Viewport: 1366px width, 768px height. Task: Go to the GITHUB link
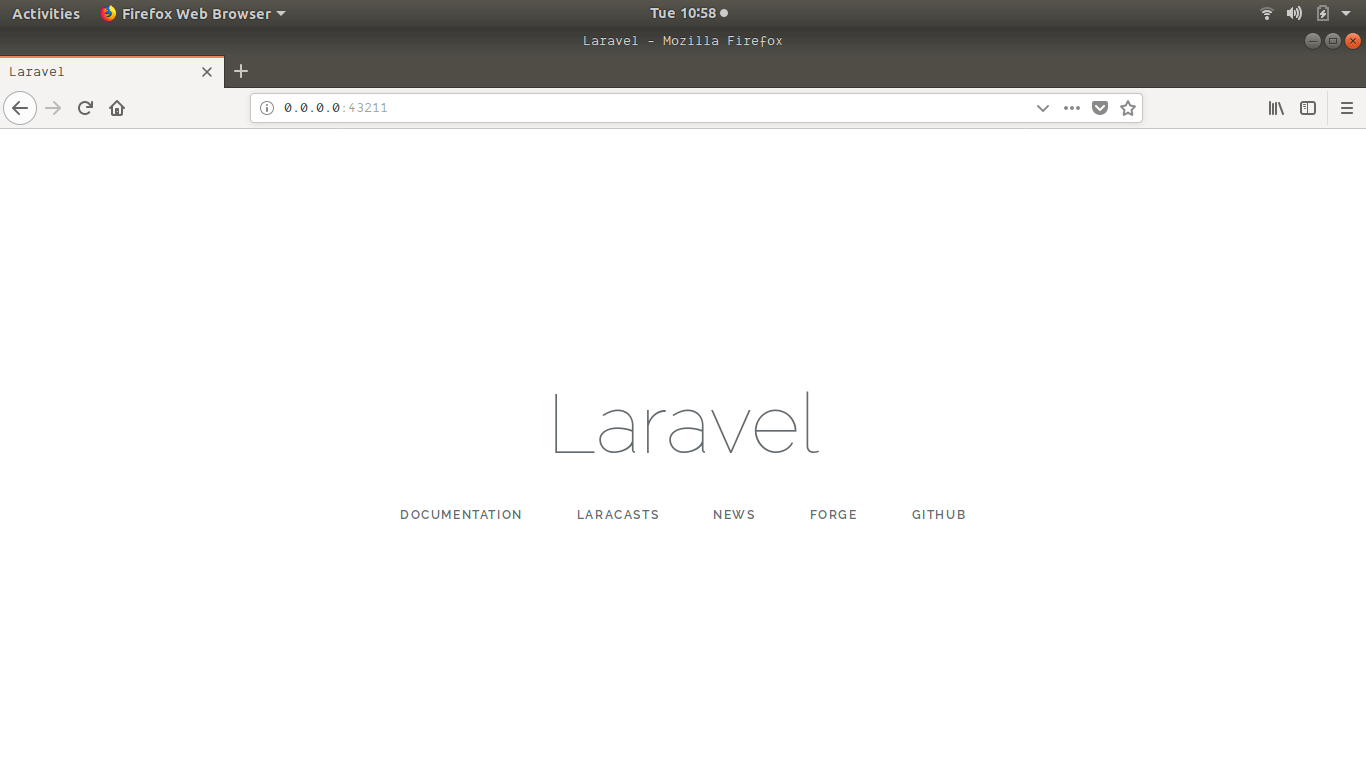pyautogui.click(x=939, y=515)
